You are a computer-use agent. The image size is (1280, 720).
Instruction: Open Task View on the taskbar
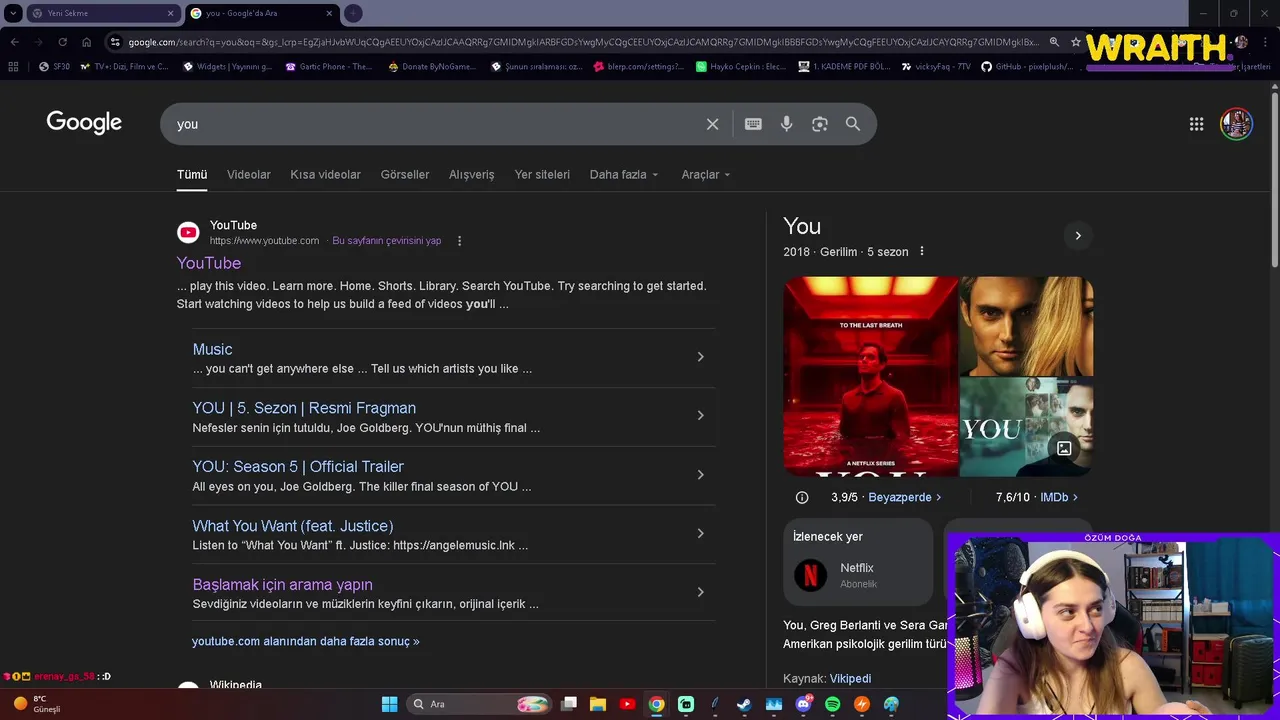point(569,704)
